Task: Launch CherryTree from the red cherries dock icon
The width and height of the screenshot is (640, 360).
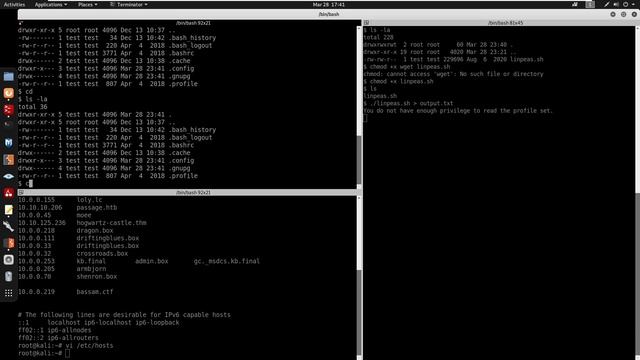Action: pos(9,193)
